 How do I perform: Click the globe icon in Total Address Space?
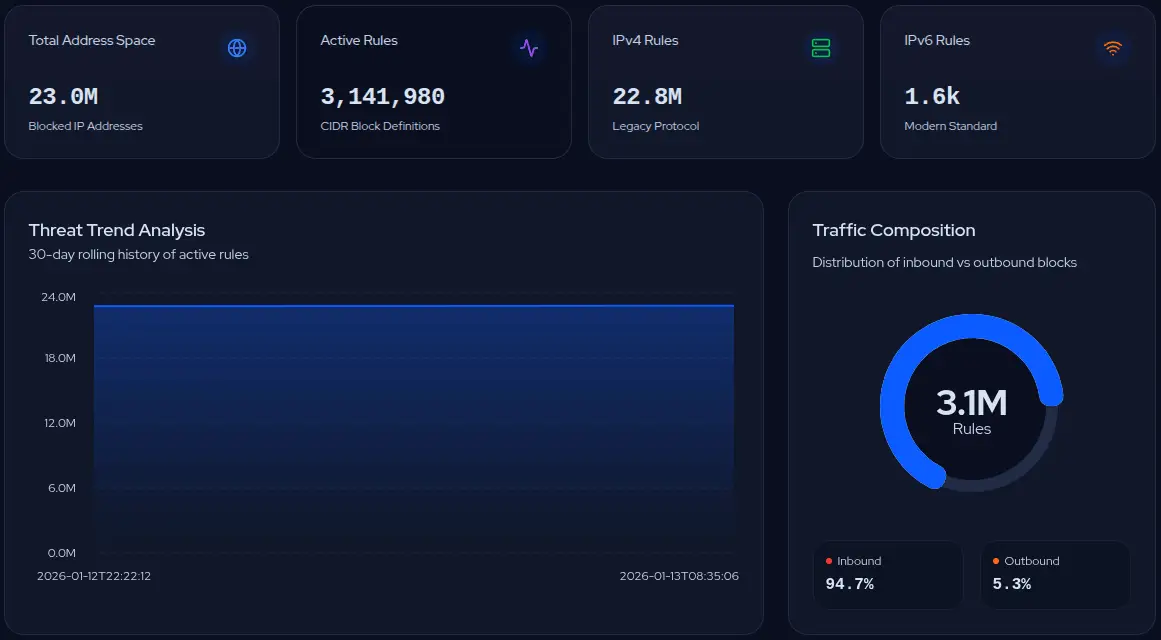pos(237,48)
